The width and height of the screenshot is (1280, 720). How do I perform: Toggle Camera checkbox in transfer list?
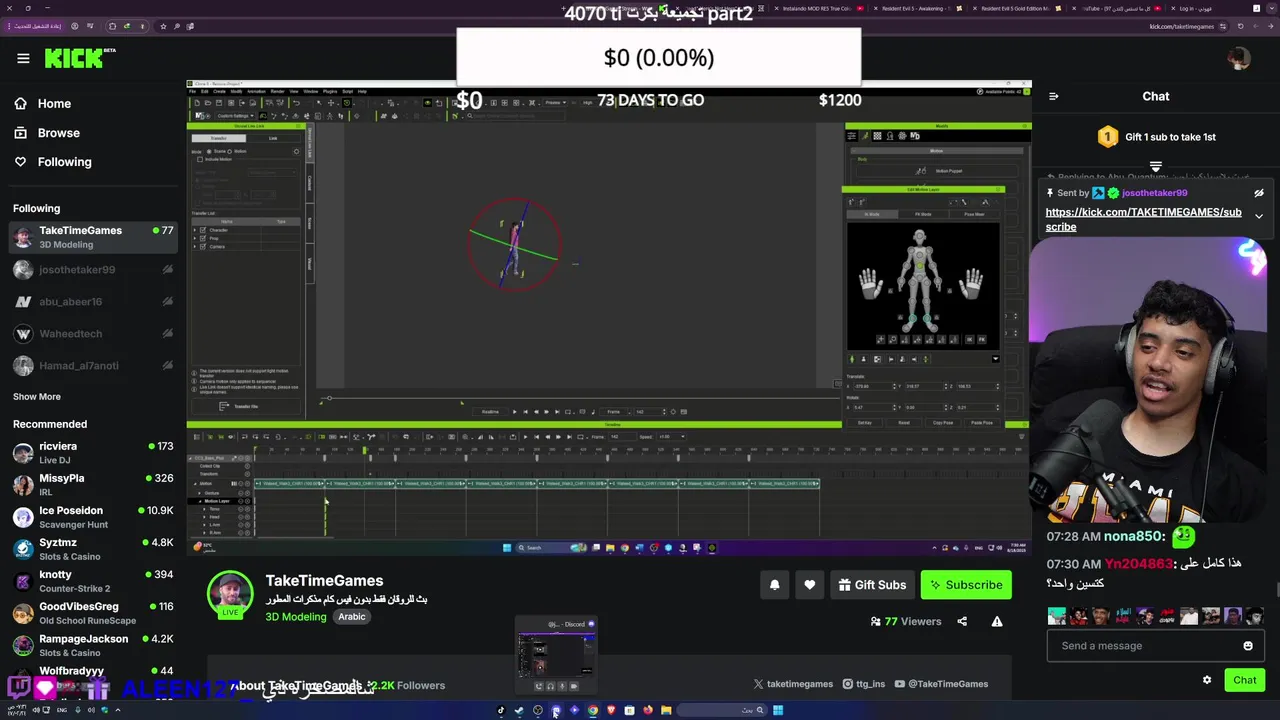[203, 246]
